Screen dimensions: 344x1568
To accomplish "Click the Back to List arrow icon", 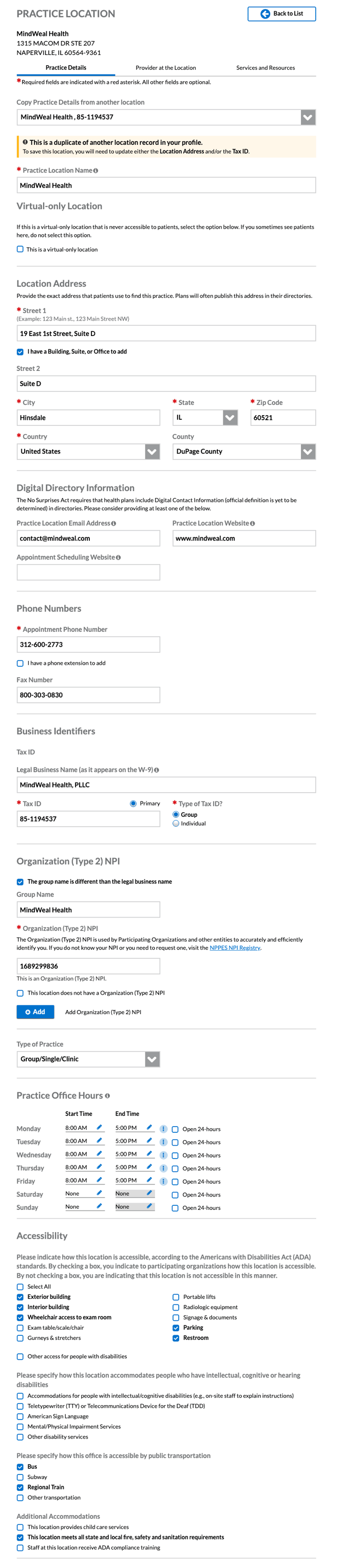I will point(265,14).
